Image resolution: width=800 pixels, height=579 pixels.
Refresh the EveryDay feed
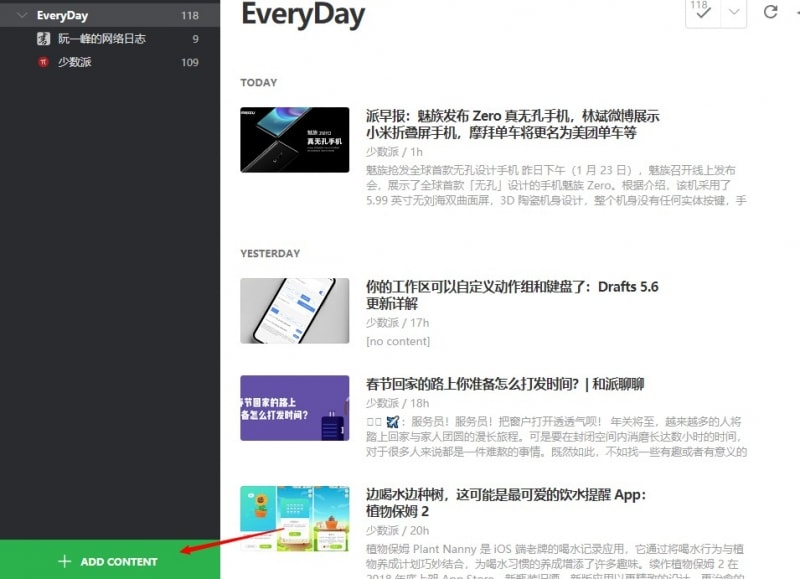(770, 12)
